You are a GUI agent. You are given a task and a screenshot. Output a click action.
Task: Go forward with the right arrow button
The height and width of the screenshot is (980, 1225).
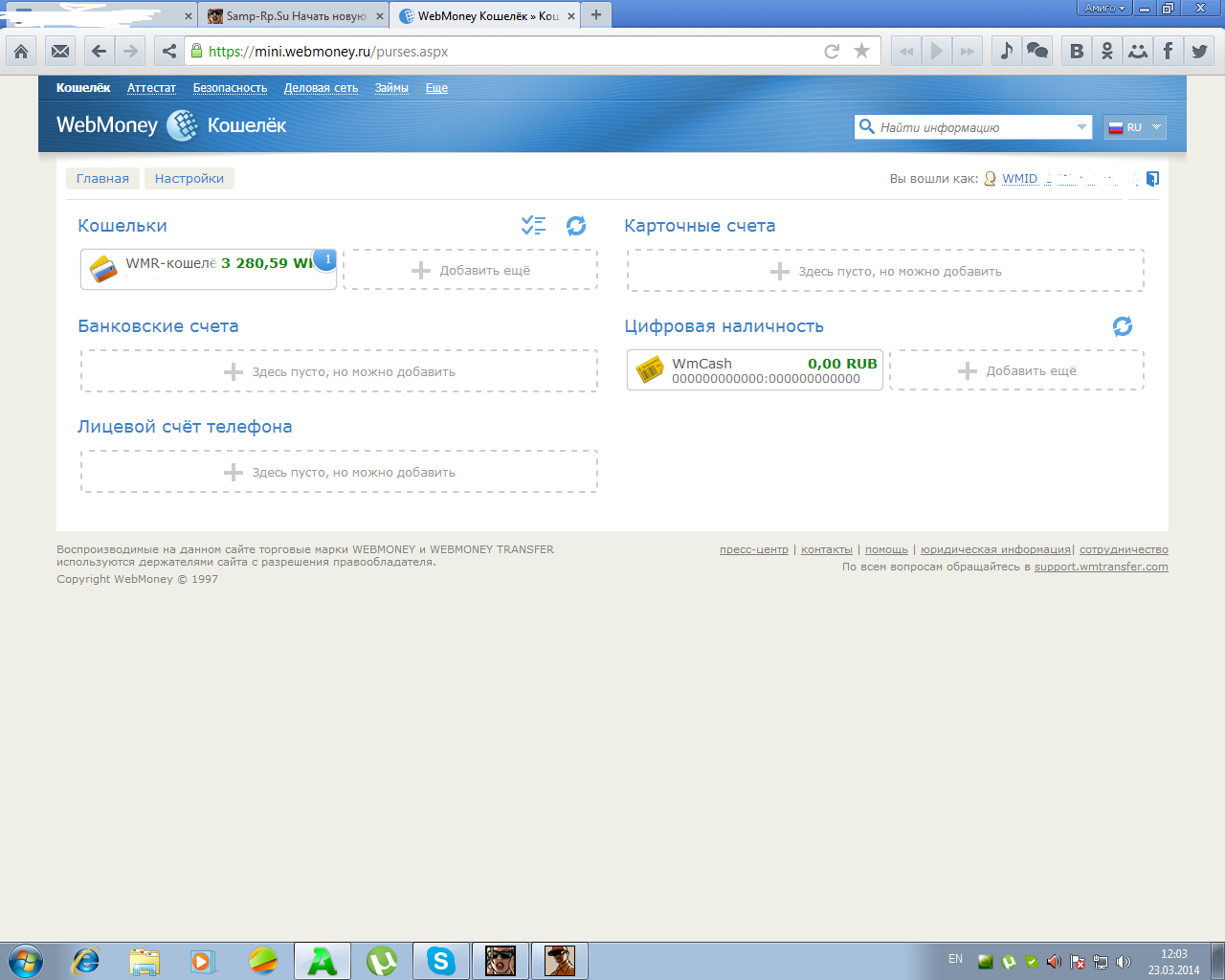(130, 52)
